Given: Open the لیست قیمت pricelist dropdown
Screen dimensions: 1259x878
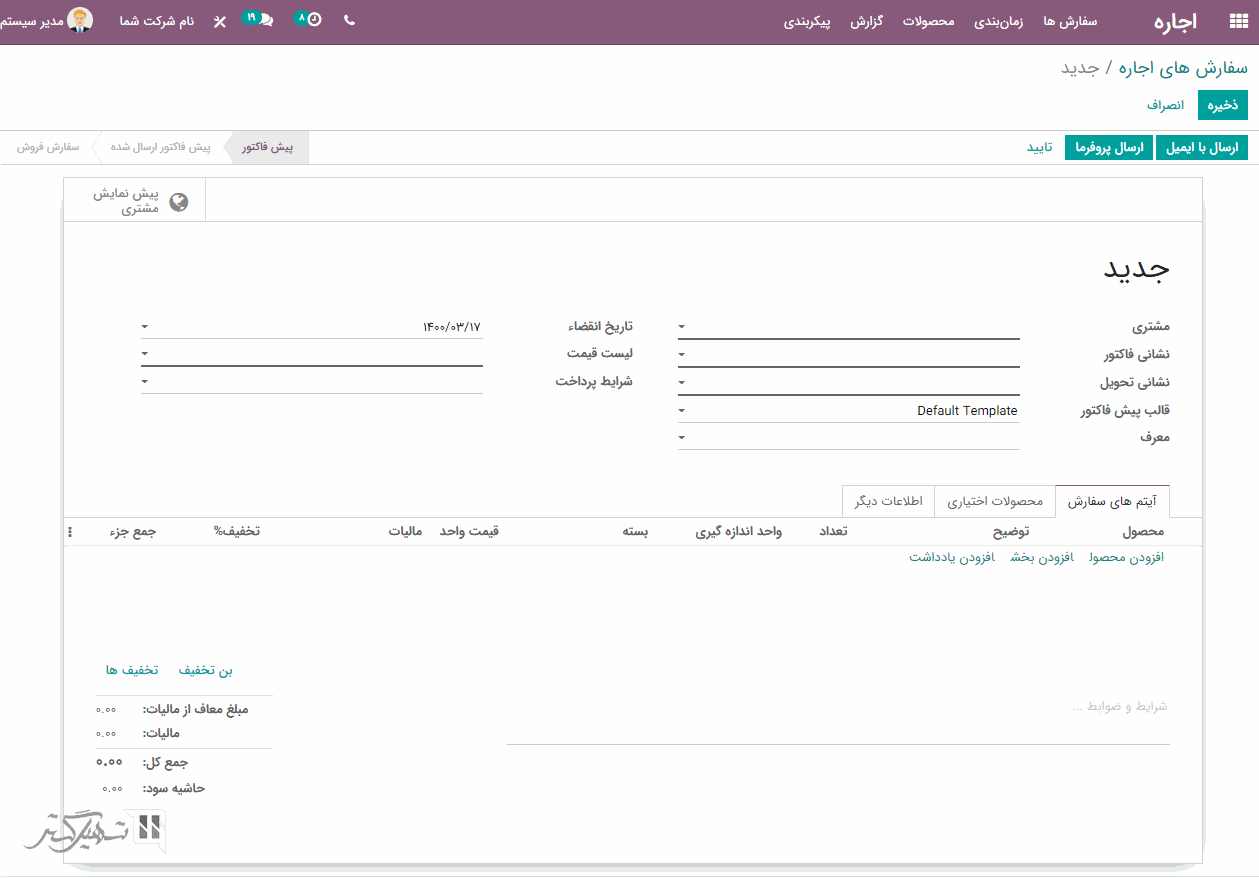Looking at the screenshot, I should pos(145,354).
